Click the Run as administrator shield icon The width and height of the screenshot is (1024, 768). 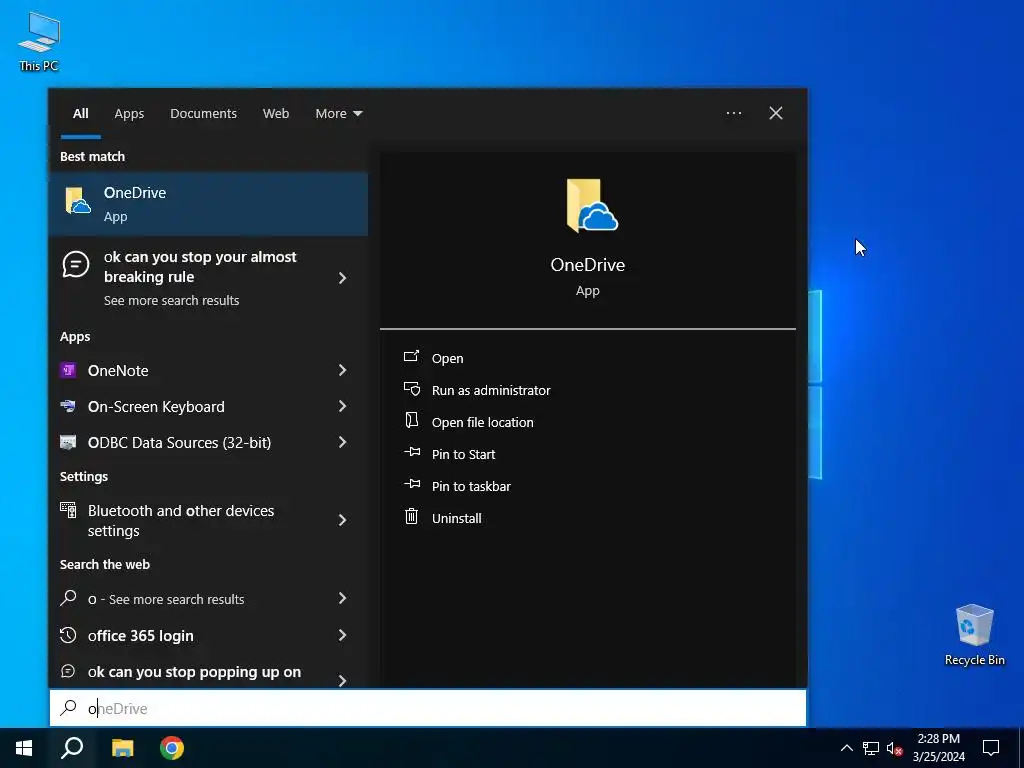pos(411,389)
